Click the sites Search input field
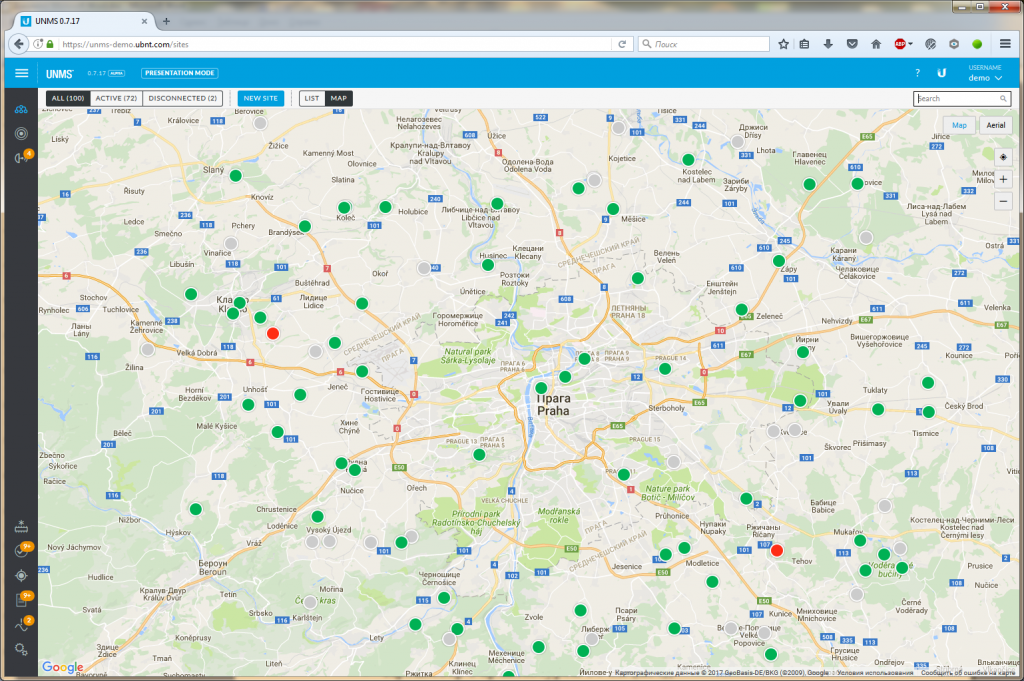This screenshot has height=681, width=1024. (x=956, y=99)
